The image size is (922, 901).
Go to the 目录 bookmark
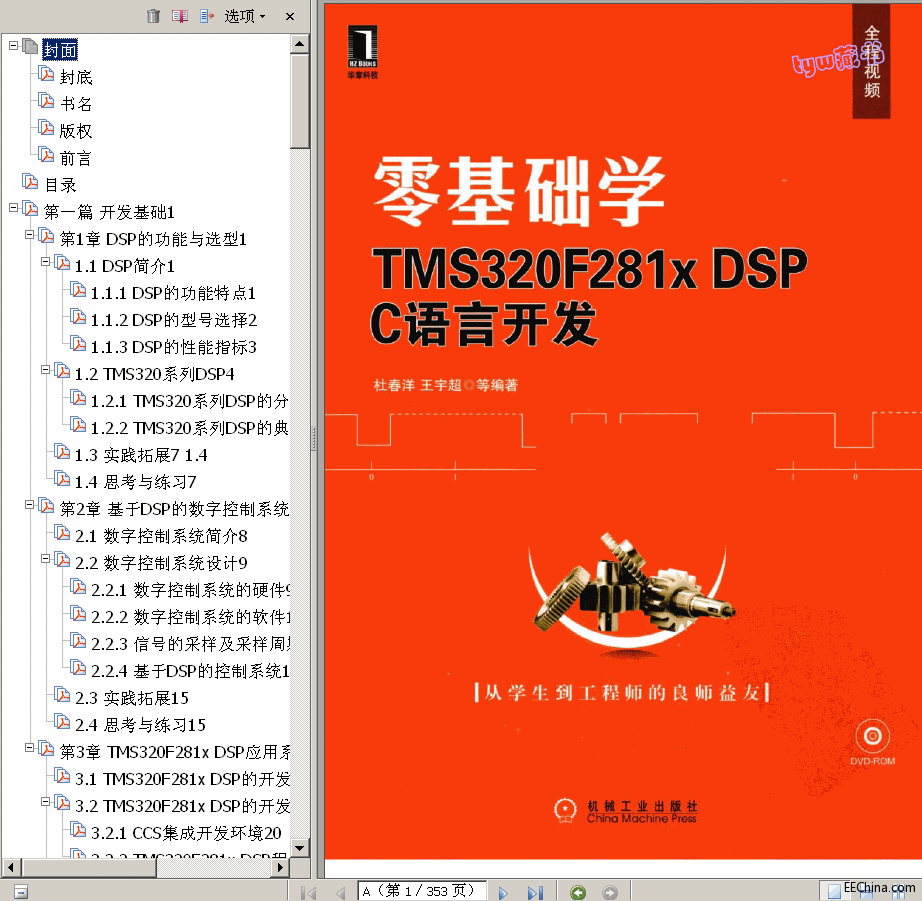coord(61,185)
